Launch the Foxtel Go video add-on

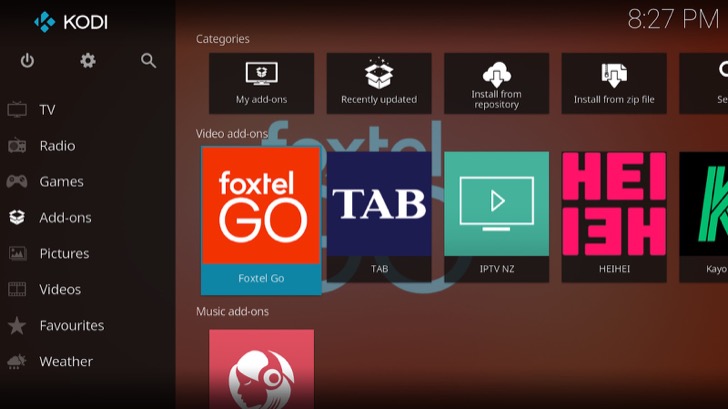click(x=261, y=216)
